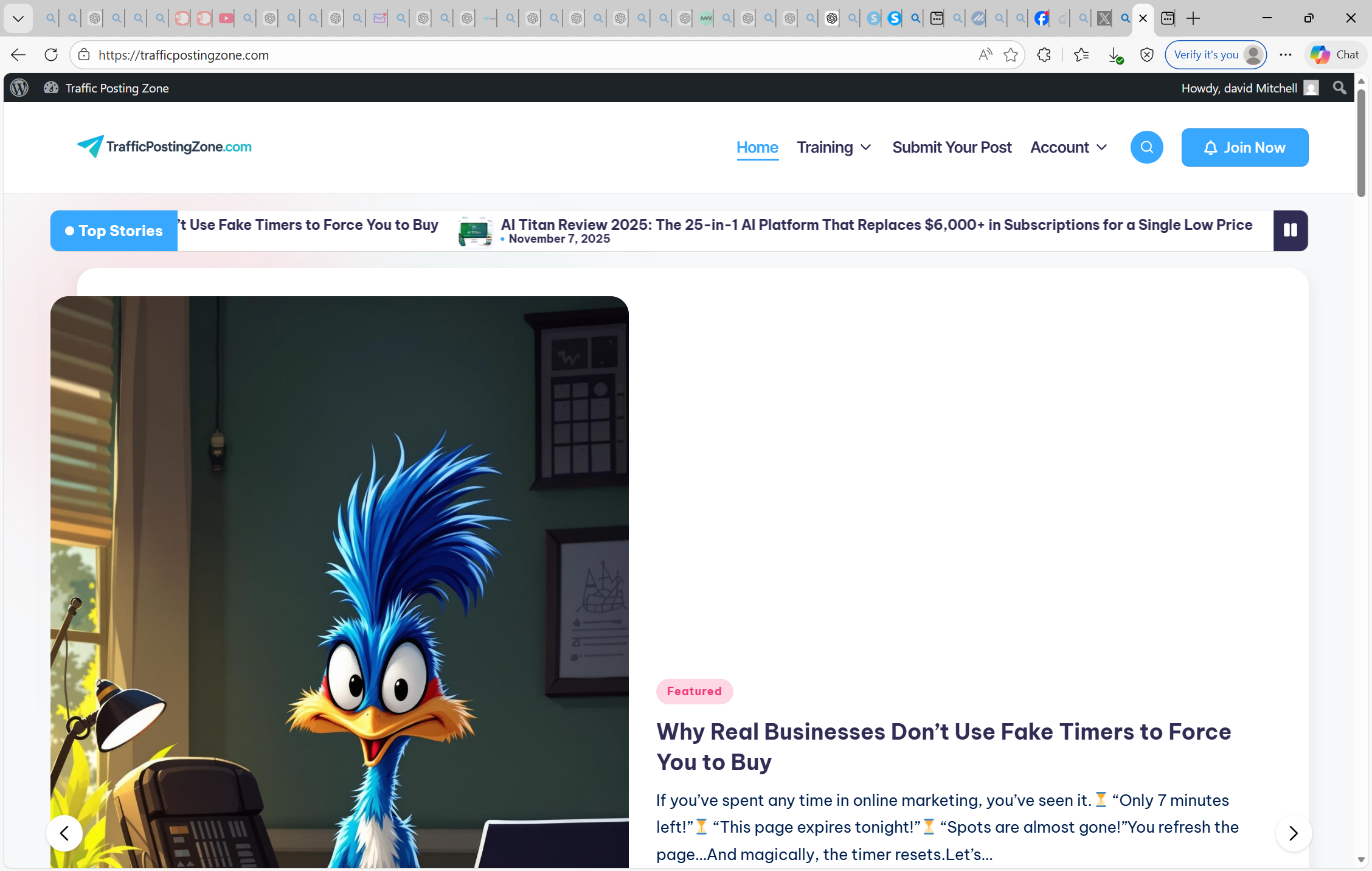Click the TrafficPostingZone.com site logo
Image resolution: width=1372 pixels, height=871 pixels.
tap(164, 147)
